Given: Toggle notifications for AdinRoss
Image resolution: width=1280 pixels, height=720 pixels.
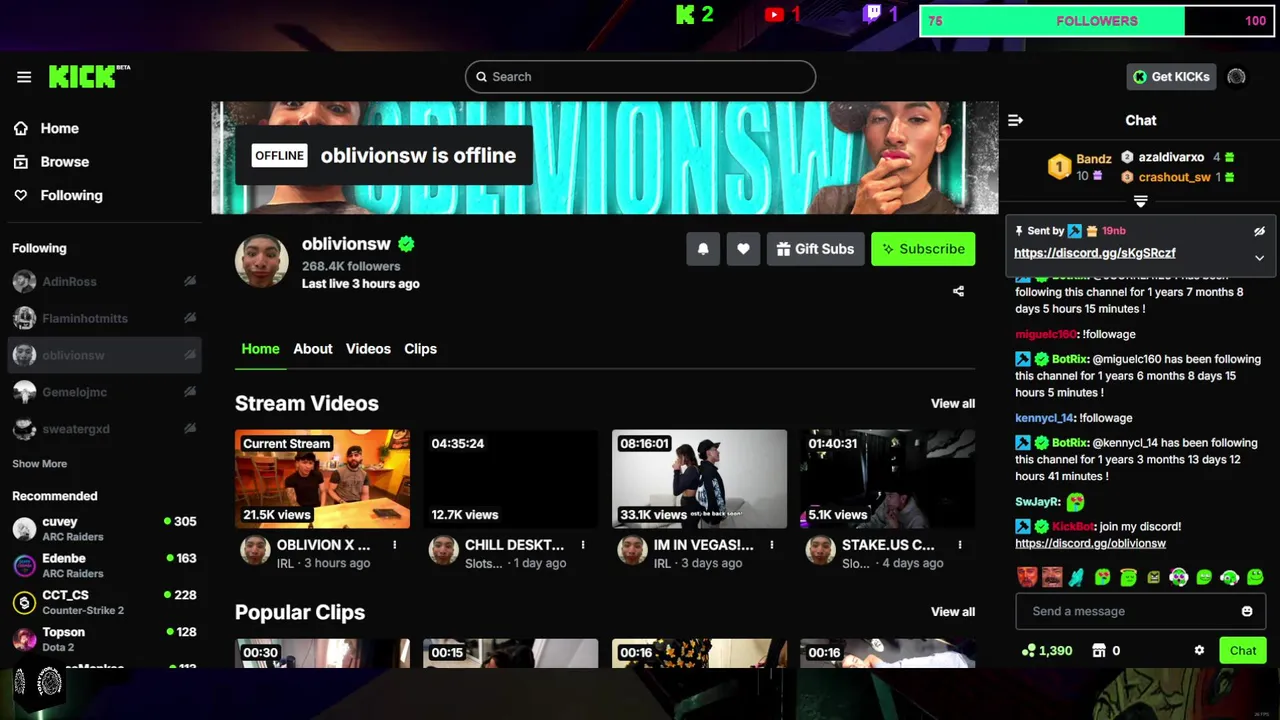Looking at the screenshot, I should coord(190,282).
